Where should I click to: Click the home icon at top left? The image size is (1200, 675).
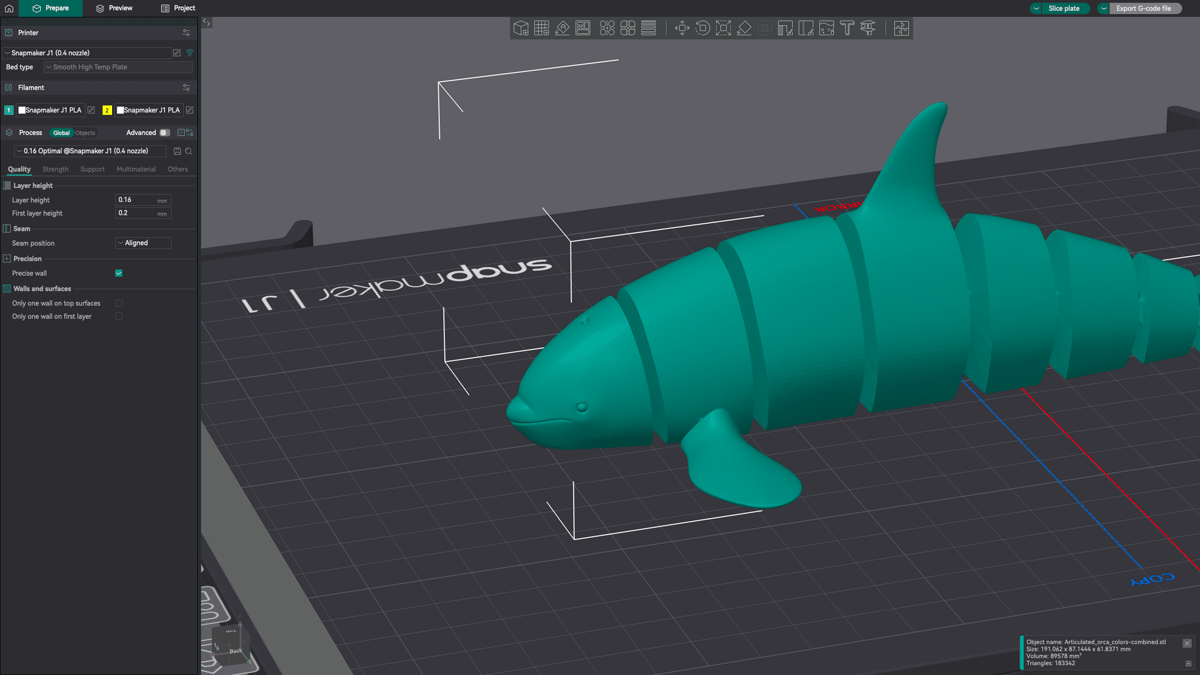(9, 8)
